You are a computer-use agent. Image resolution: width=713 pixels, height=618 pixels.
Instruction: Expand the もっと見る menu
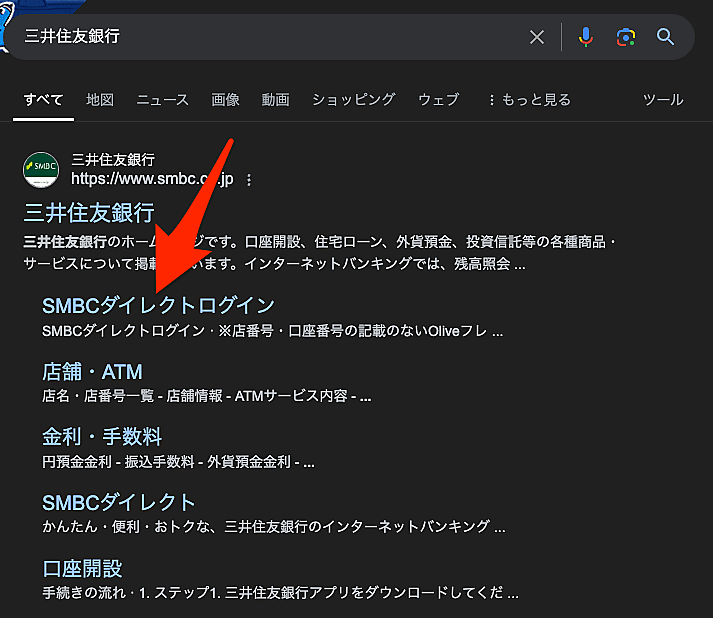pos(530,99)
